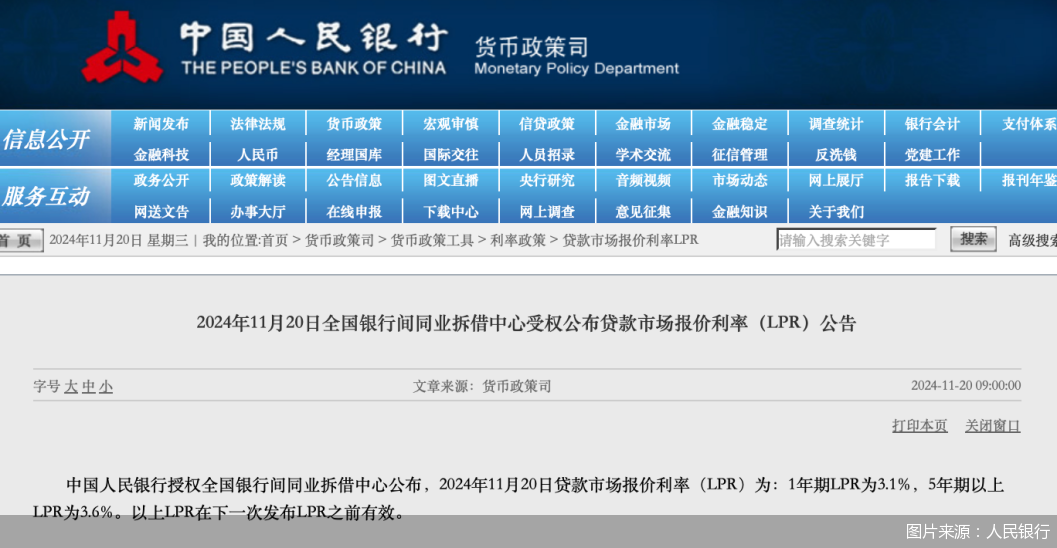The image size is (1057, 548).
Task: Open 宏观审慎 section
Action: point(450,124)
